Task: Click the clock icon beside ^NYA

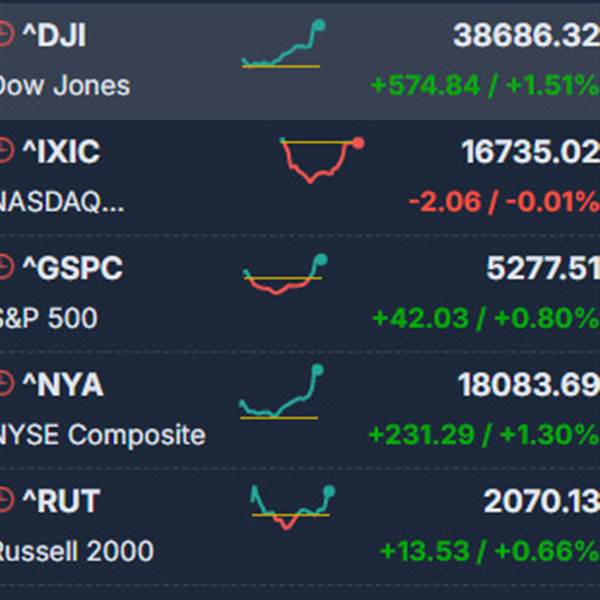Action: point(6,383)
